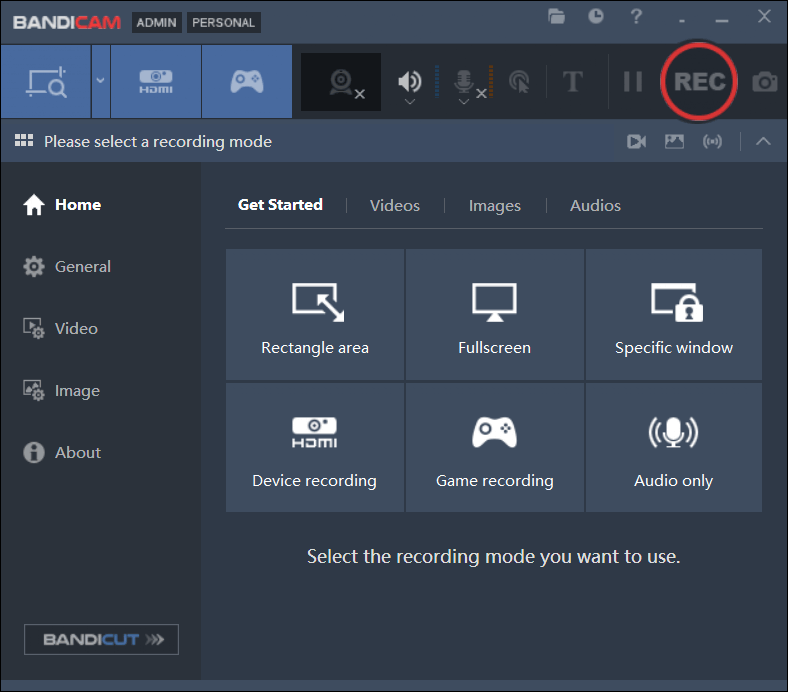Select the HDMI device recording mode in toolbar
788x692 pixels.
tap(156, 81)
